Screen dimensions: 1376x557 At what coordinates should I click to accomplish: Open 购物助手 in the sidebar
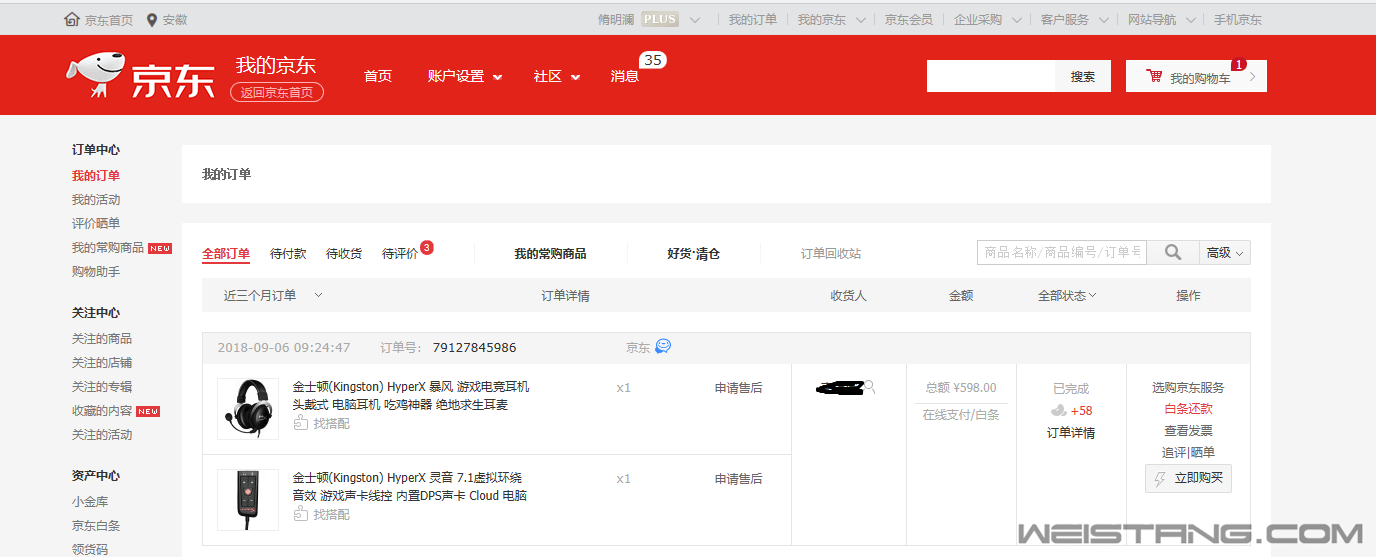coord(96,272)
